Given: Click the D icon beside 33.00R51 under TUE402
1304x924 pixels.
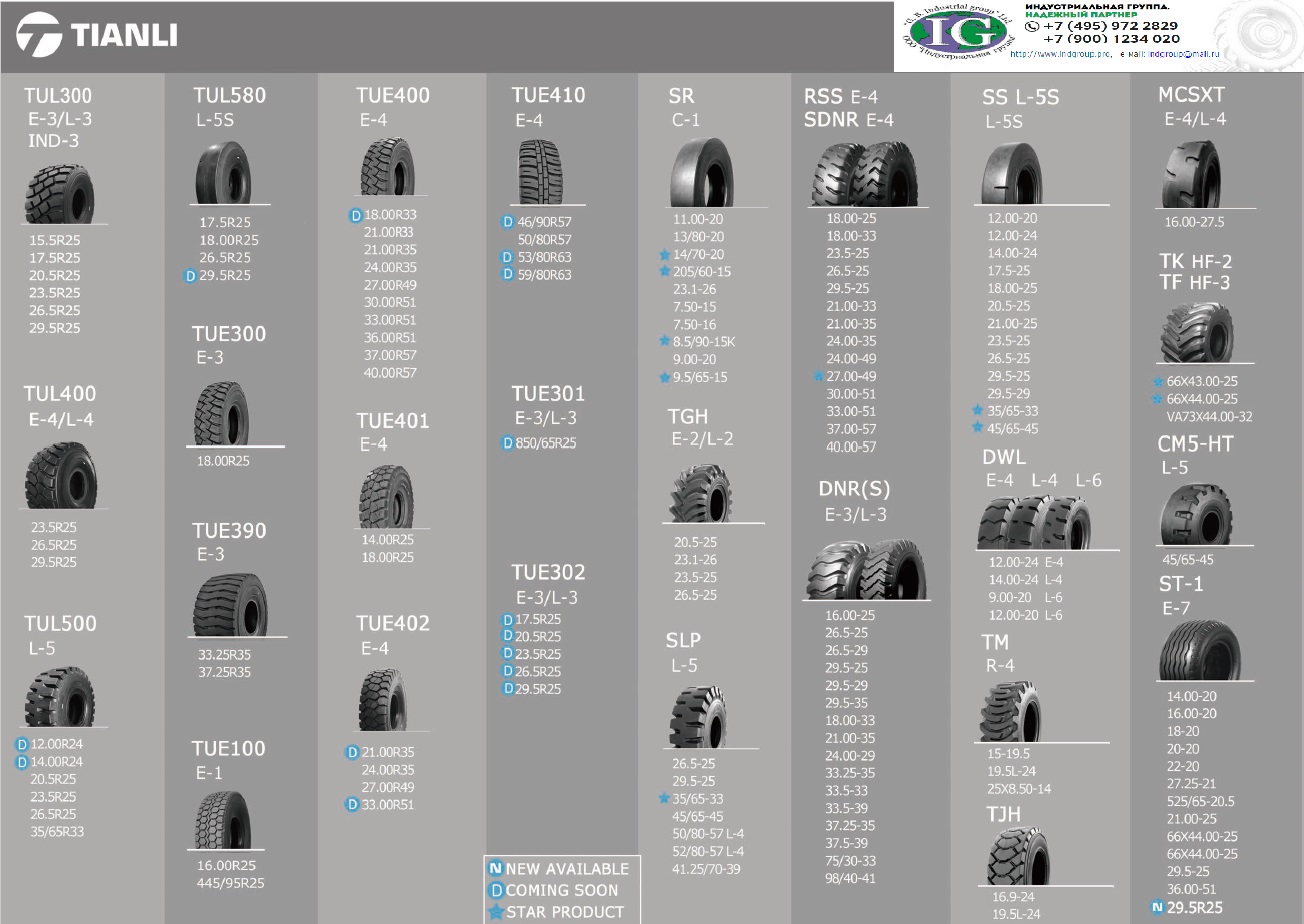Looking at the screenshot, I should point(352,805).
